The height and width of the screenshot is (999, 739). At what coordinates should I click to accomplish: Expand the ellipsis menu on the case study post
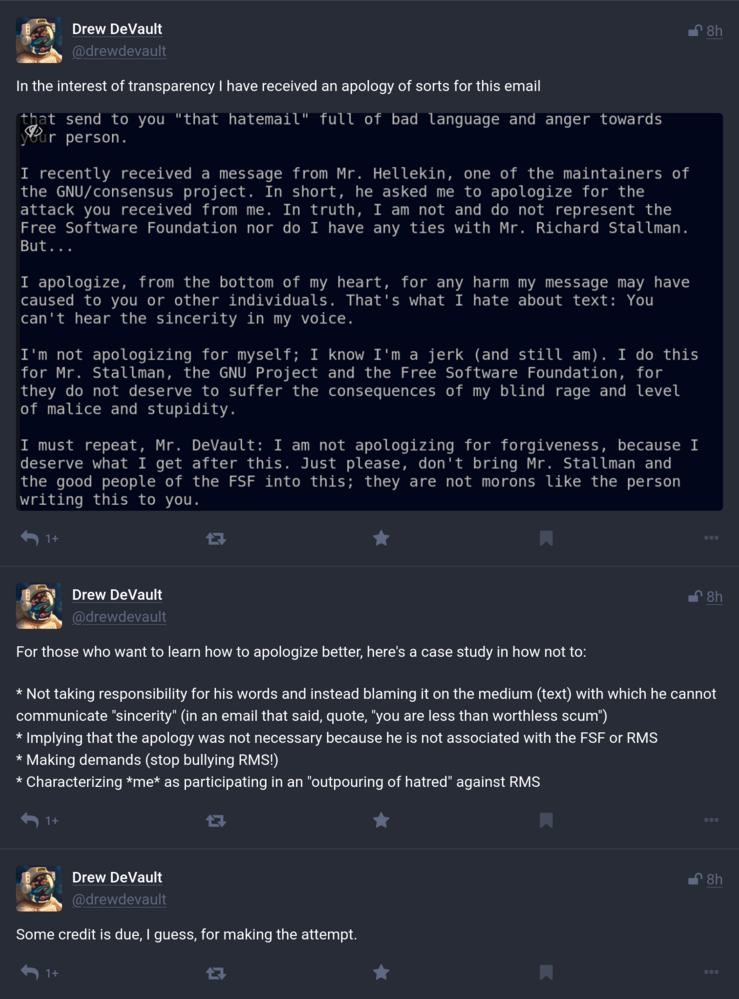(x=711, y=820)
